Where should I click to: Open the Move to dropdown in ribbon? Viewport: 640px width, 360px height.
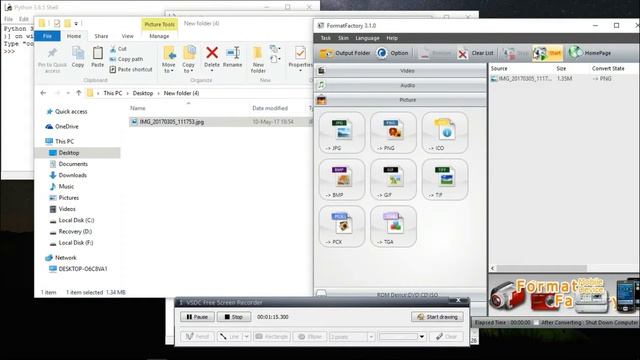[169, 60]
